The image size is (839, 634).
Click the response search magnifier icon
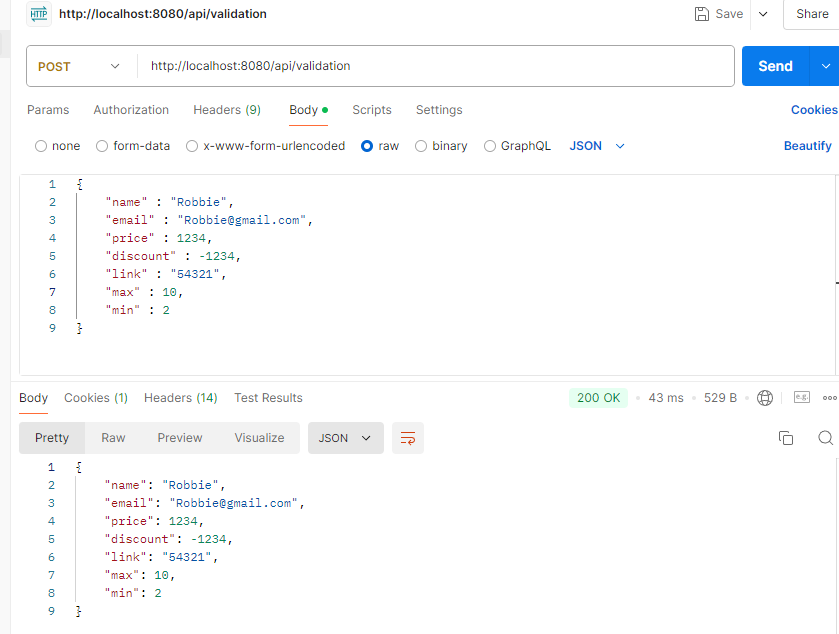[826, 438]
